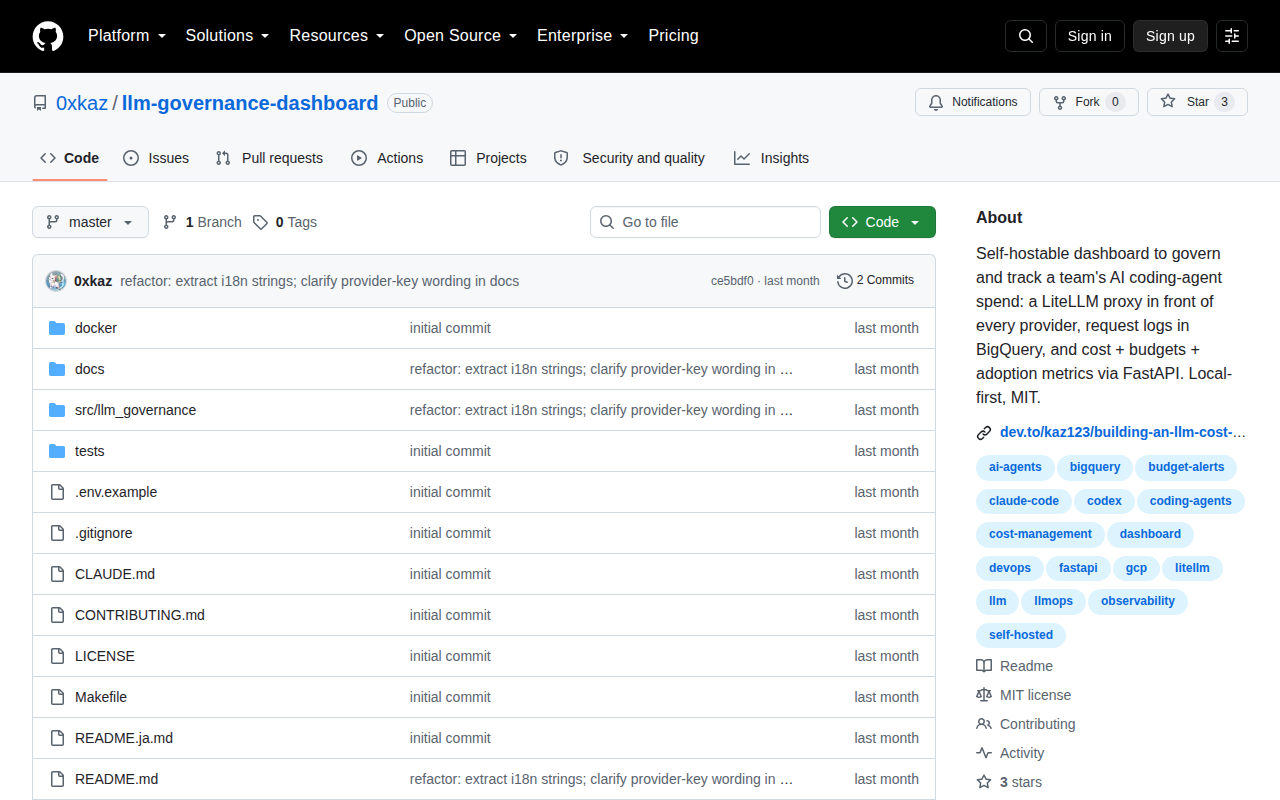The image size is (1280, 800).
Task: Click the Pricing link
Action: coord(674,36)
